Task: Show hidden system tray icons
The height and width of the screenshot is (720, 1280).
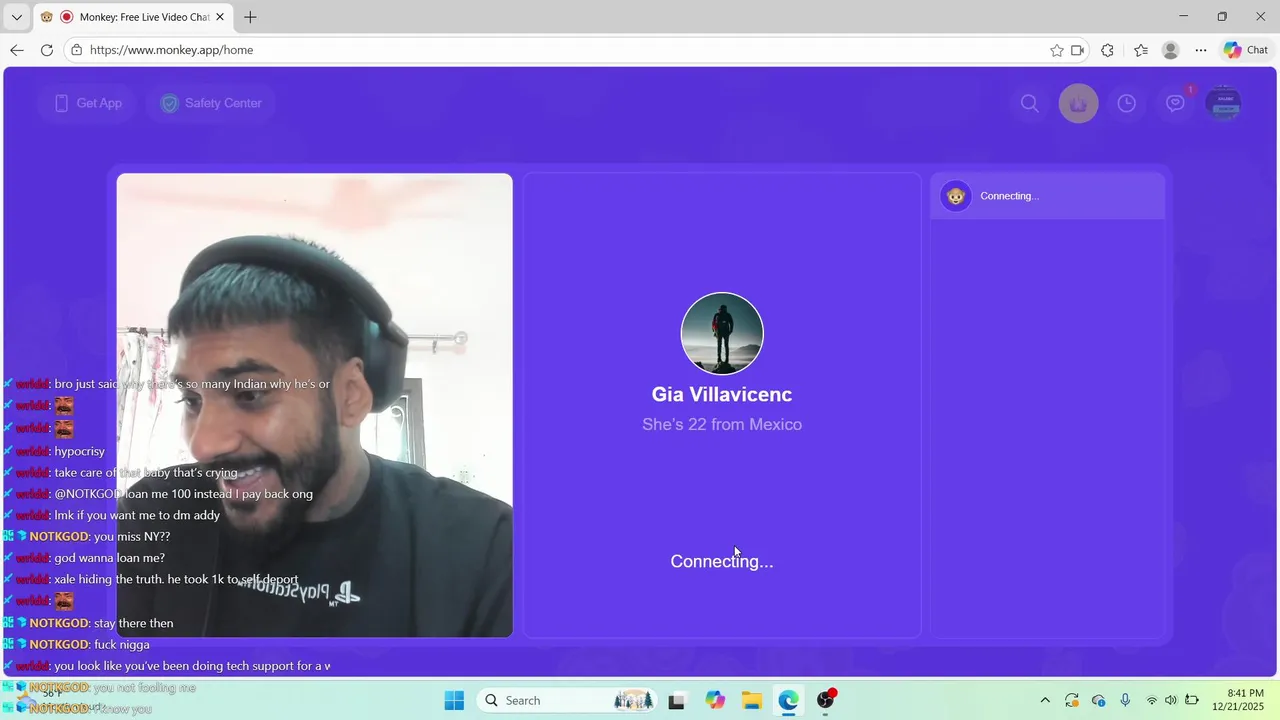Action: [1045, 700]
